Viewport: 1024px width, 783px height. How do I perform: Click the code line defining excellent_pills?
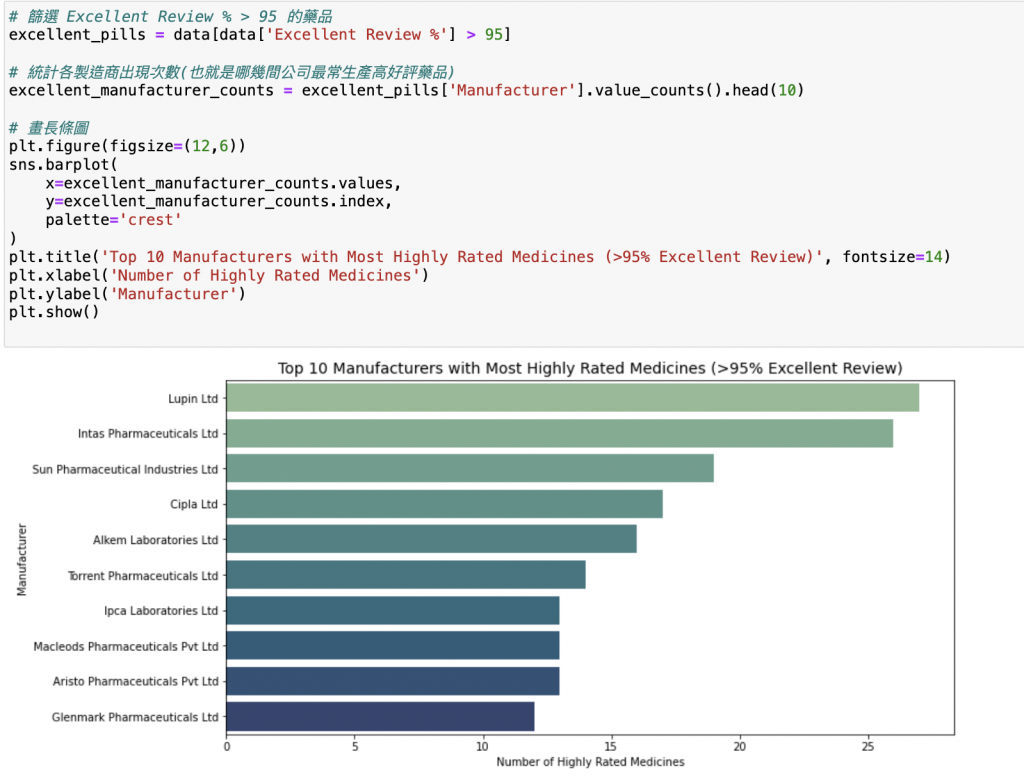(x=259, y=35)
